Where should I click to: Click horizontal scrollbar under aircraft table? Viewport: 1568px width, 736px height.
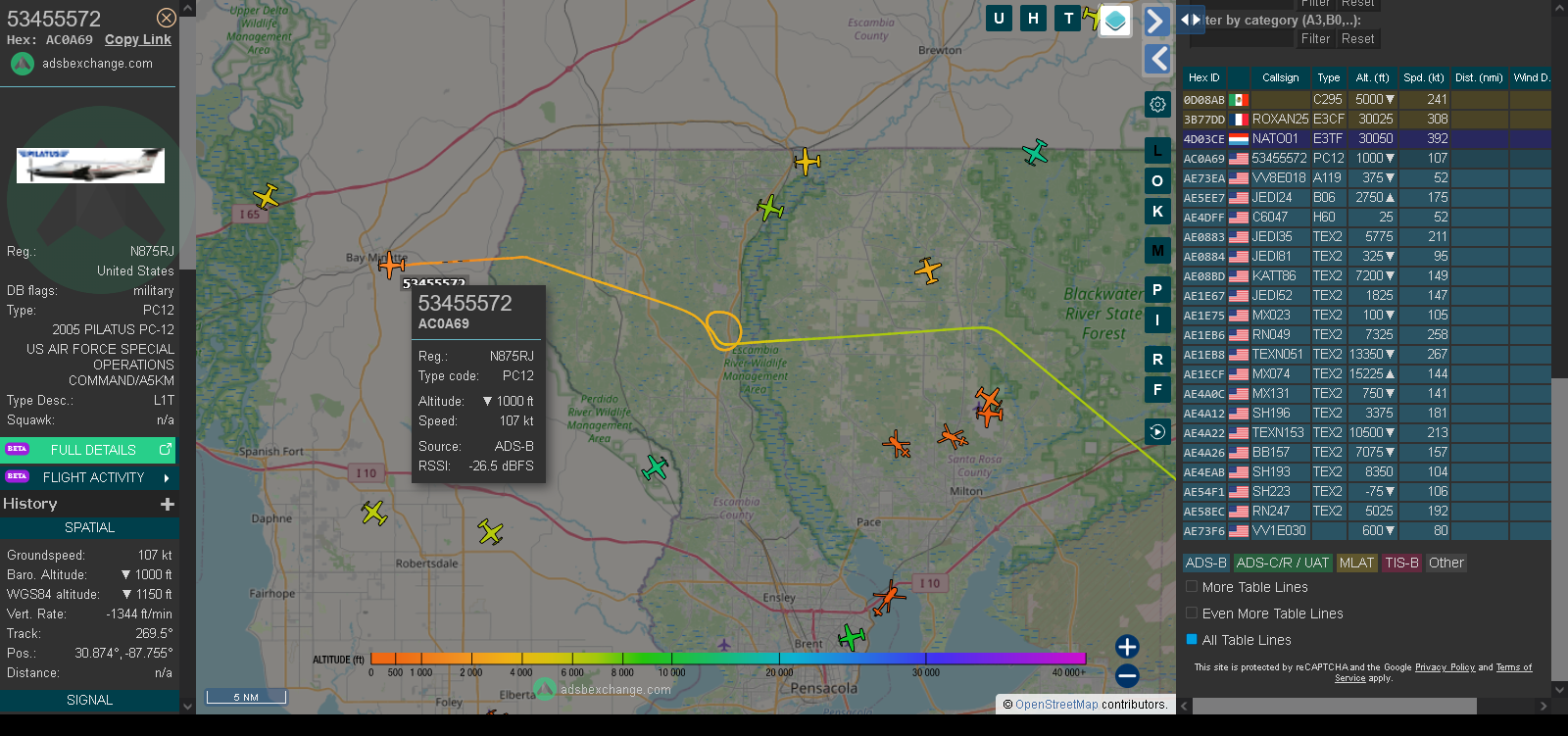click(x=1335, y=706)
